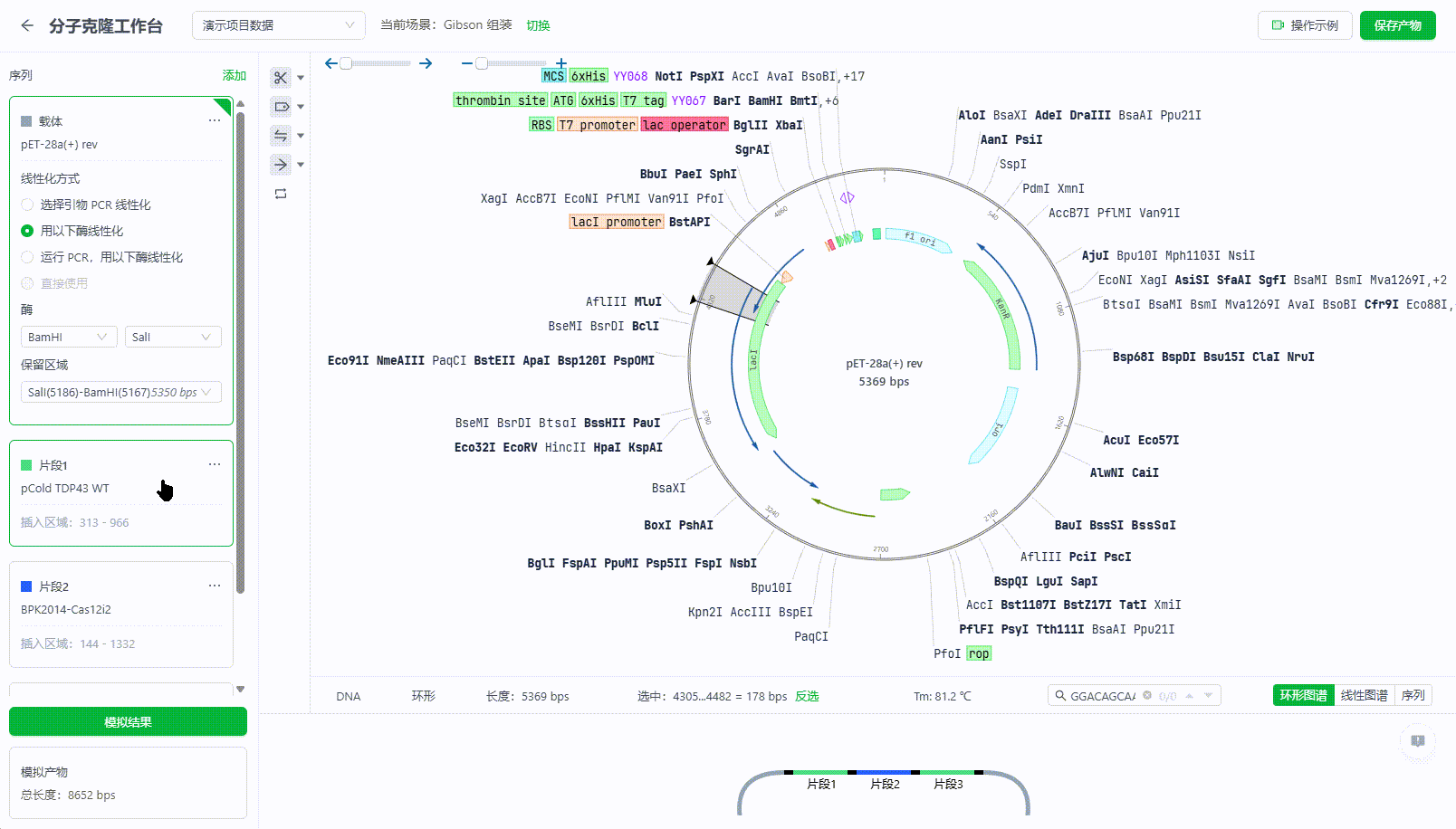Click the green 模拟结果 button

[128, 721]
